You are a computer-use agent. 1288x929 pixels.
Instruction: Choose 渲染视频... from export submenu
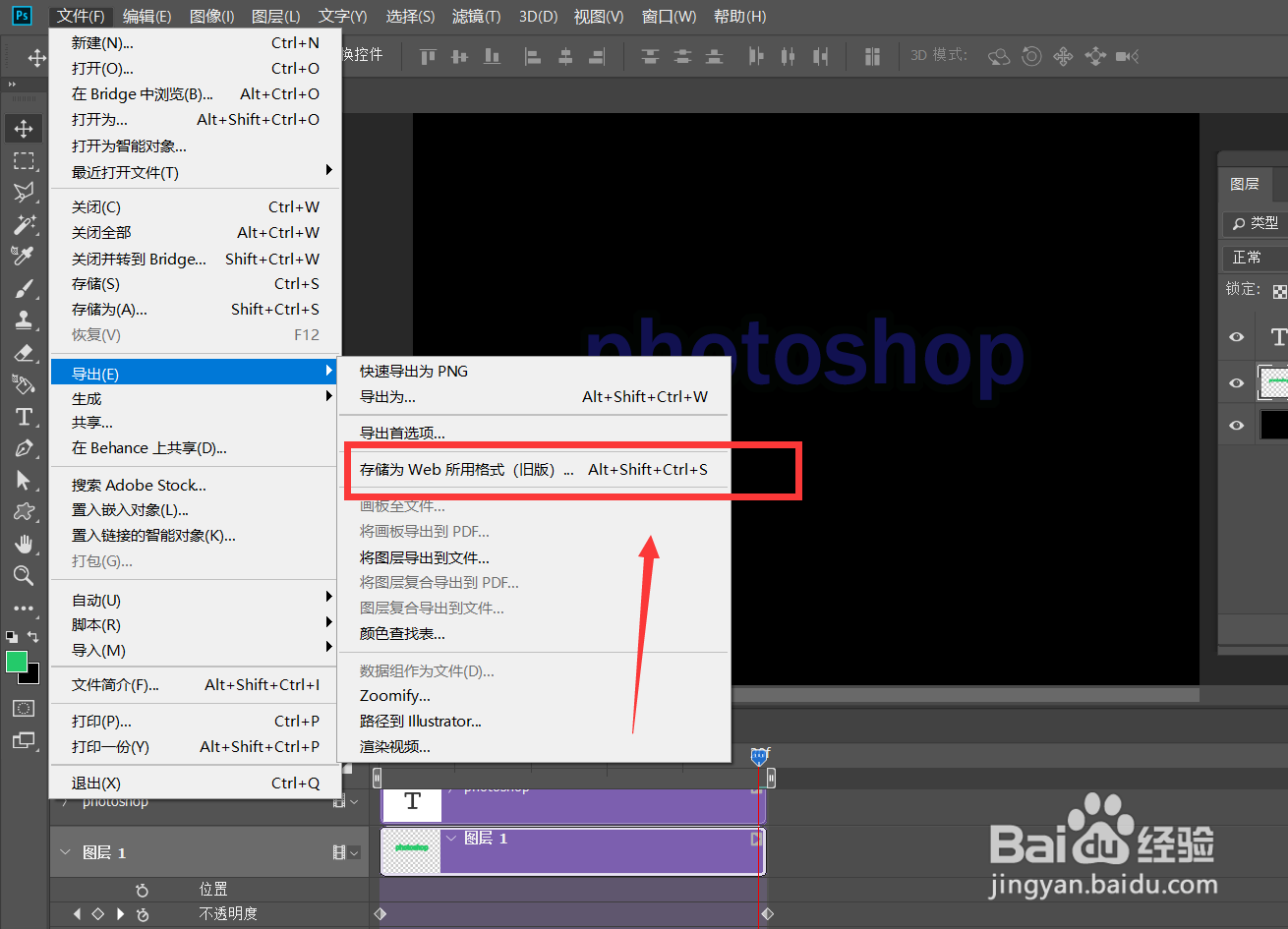click(x=534, y=746)
